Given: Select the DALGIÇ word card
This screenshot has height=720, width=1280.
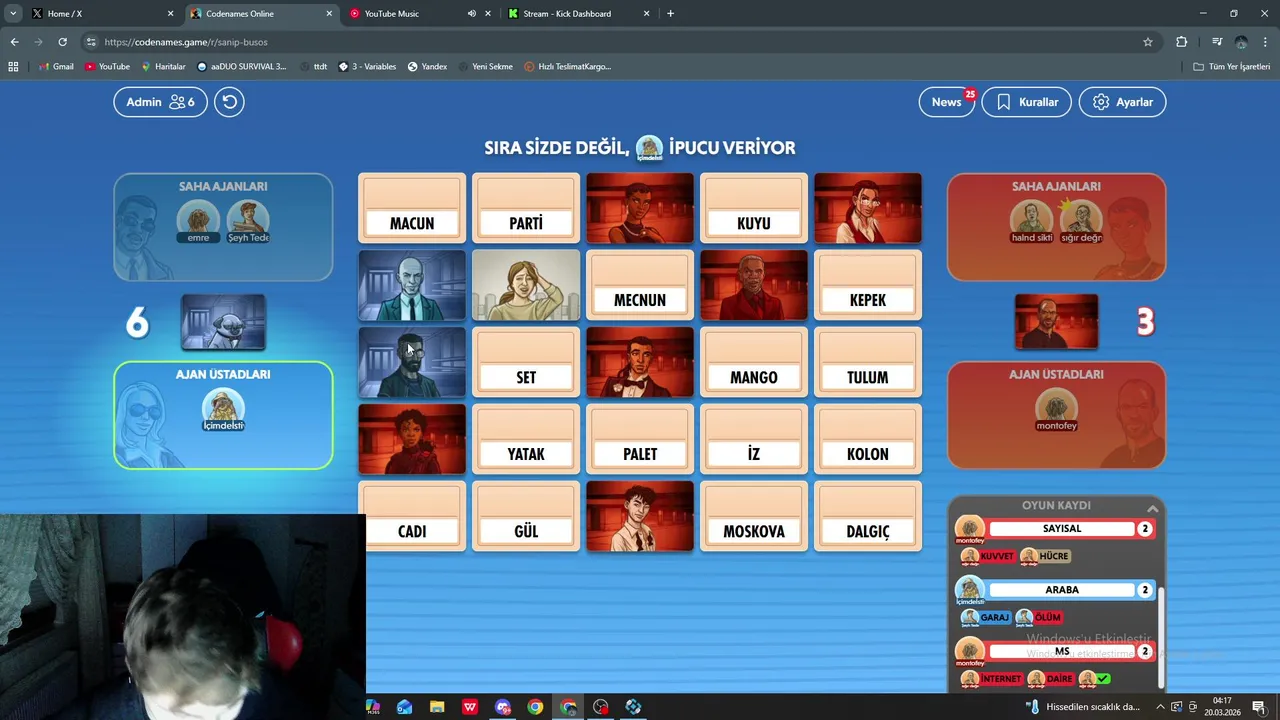Looking at the screenshot, I should [x=868, y=516].
